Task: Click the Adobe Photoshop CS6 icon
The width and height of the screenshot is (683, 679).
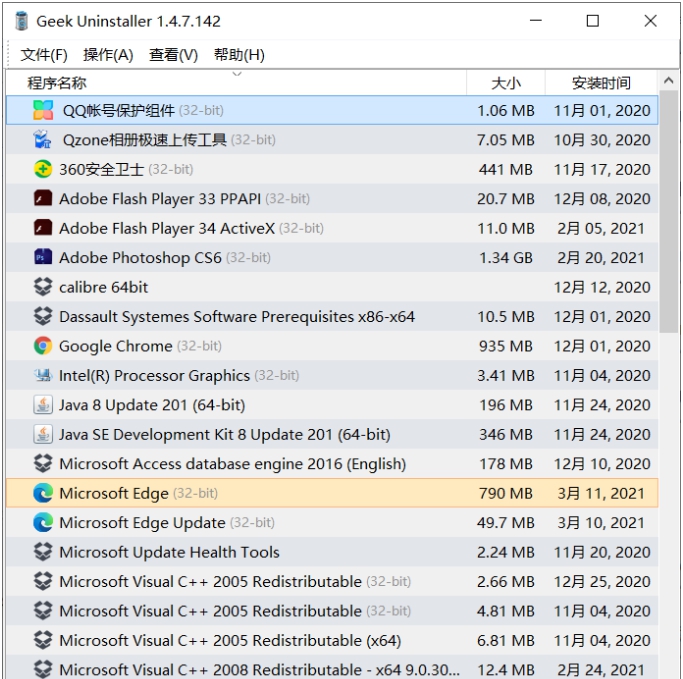Action: 43,257
